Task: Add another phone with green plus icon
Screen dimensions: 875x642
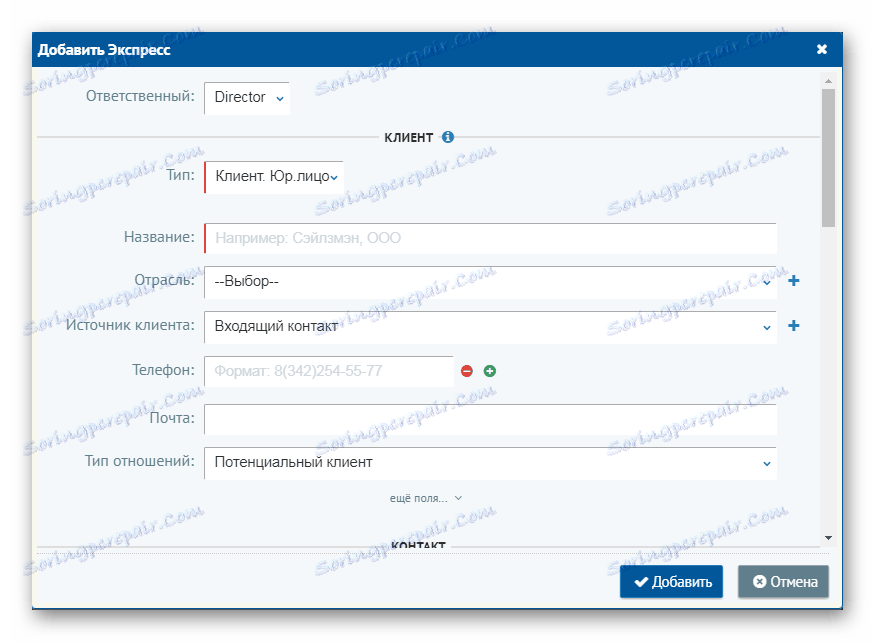Action: [x=490, y=371]
